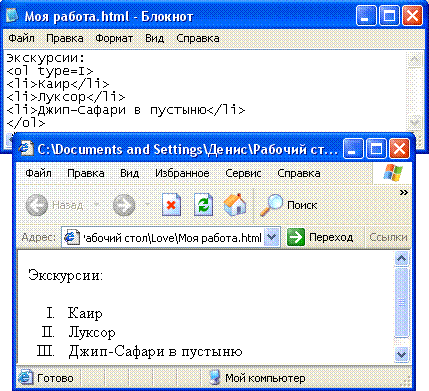Click the Поиск search button label

(302, 205)
